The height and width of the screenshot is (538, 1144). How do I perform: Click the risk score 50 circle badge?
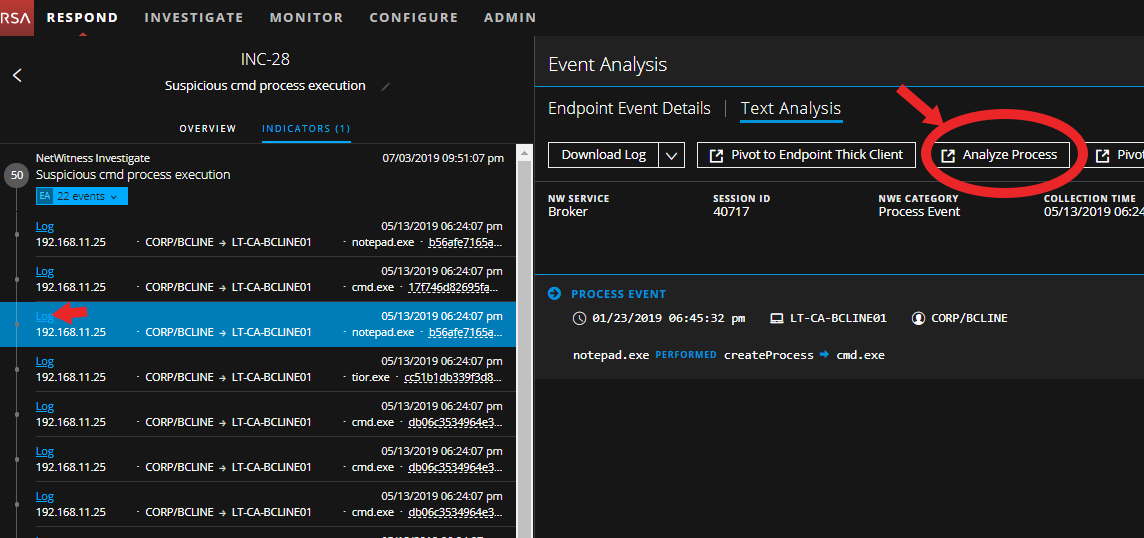[16, 175]
